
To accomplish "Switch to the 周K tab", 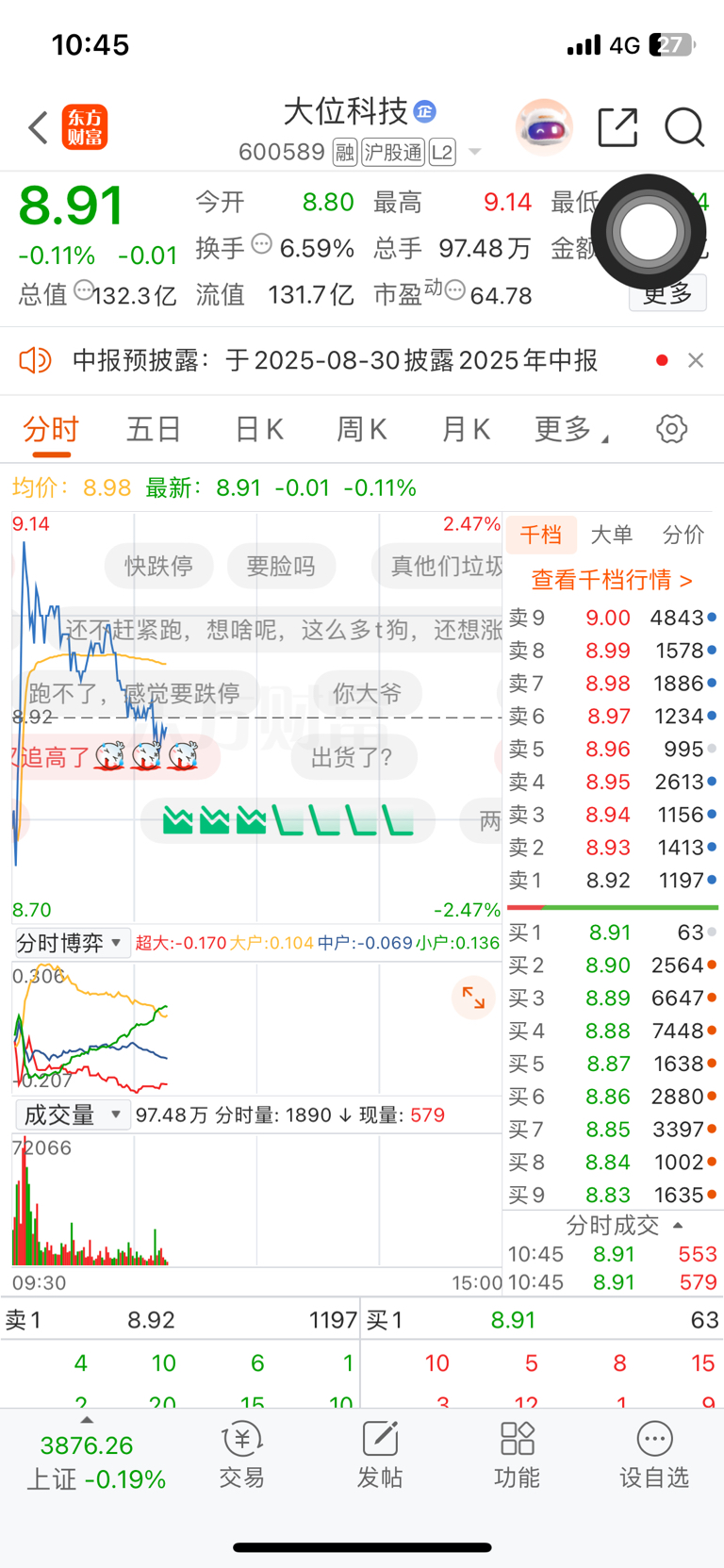I will [362, 430].
